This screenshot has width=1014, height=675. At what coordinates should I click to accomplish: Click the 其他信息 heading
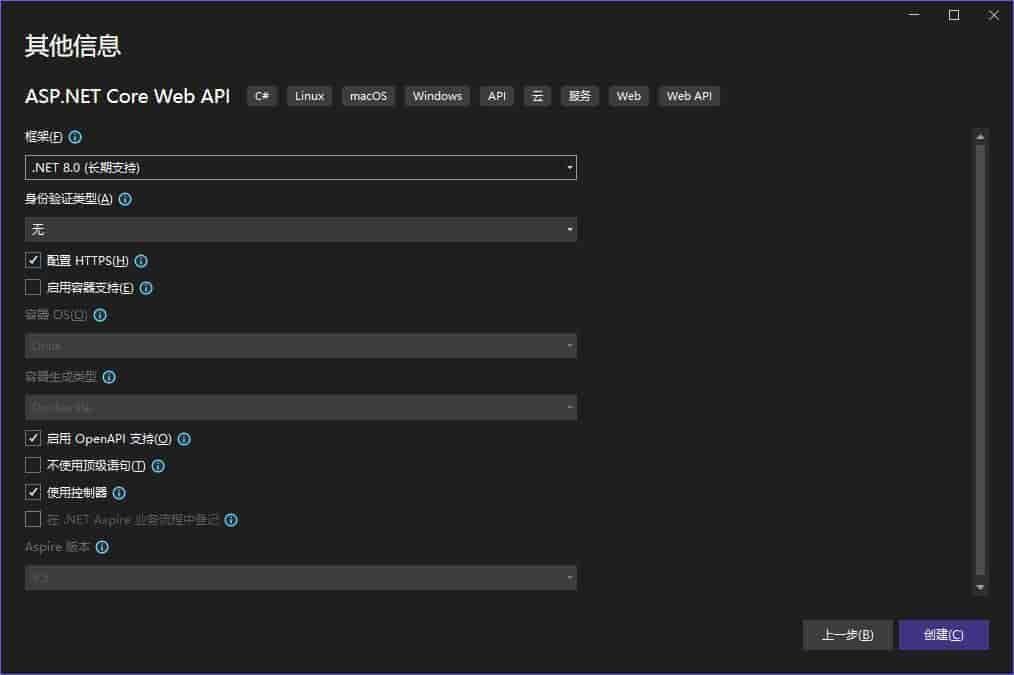[73, 46]
